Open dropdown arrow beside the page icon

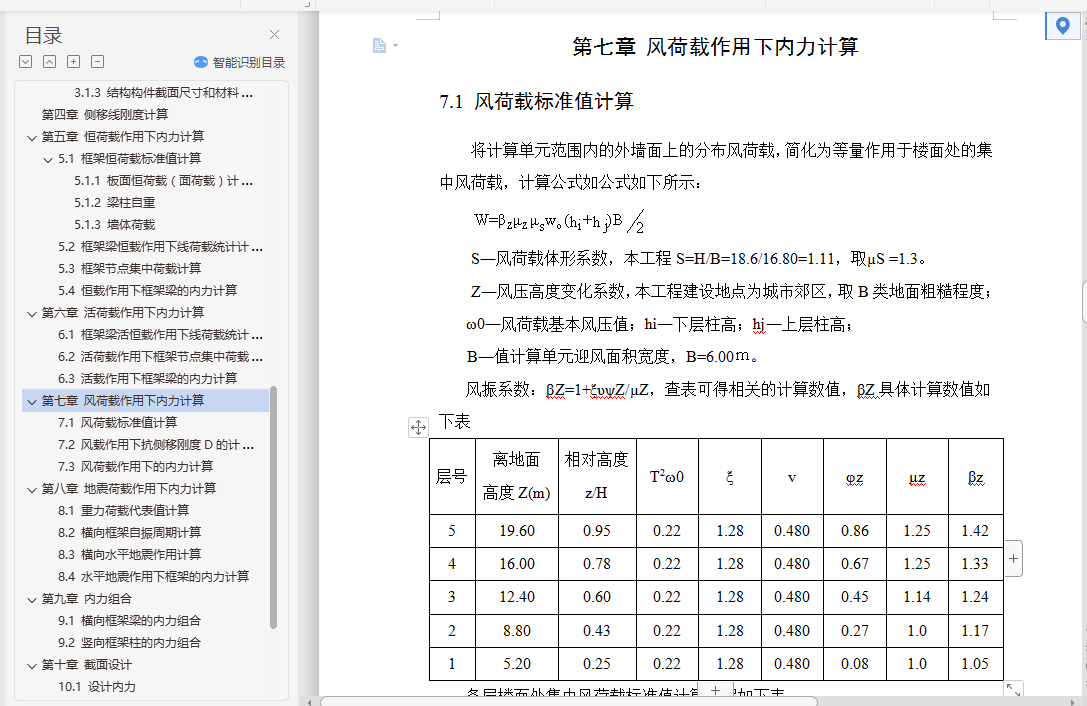[395, 46]
